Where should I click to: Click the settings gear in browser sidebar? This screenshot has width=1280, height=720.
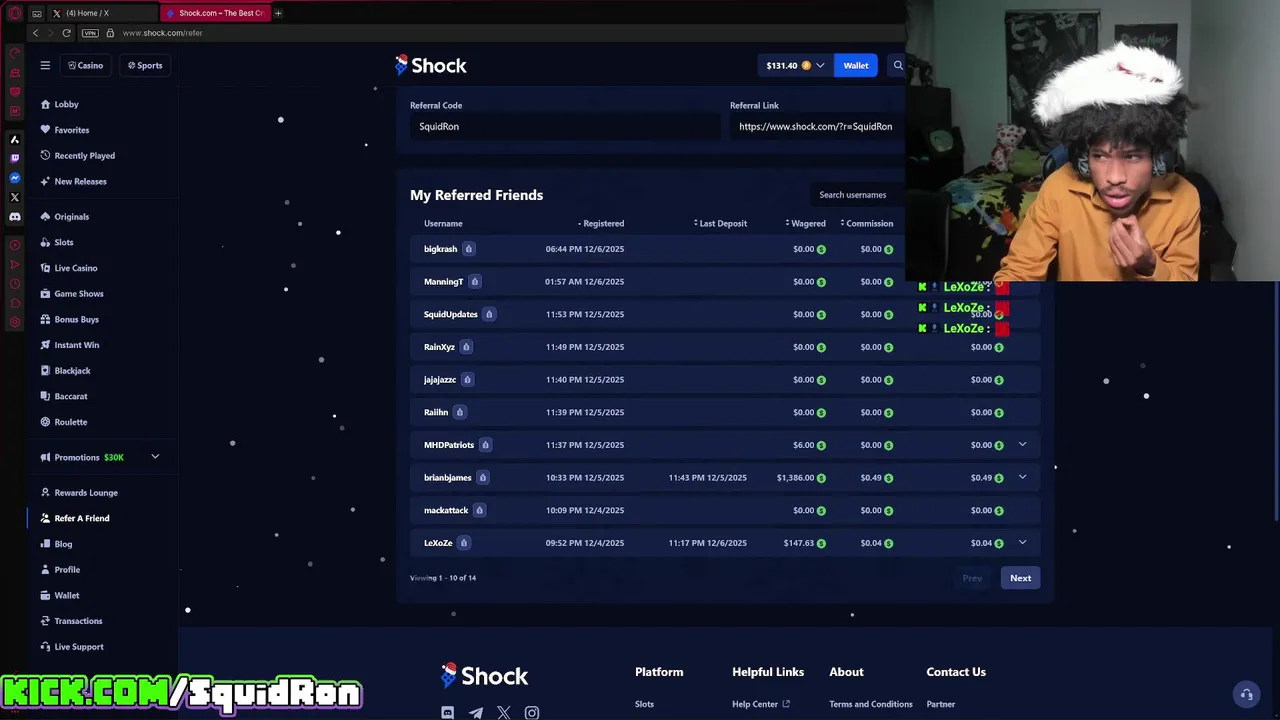[14, 322]
